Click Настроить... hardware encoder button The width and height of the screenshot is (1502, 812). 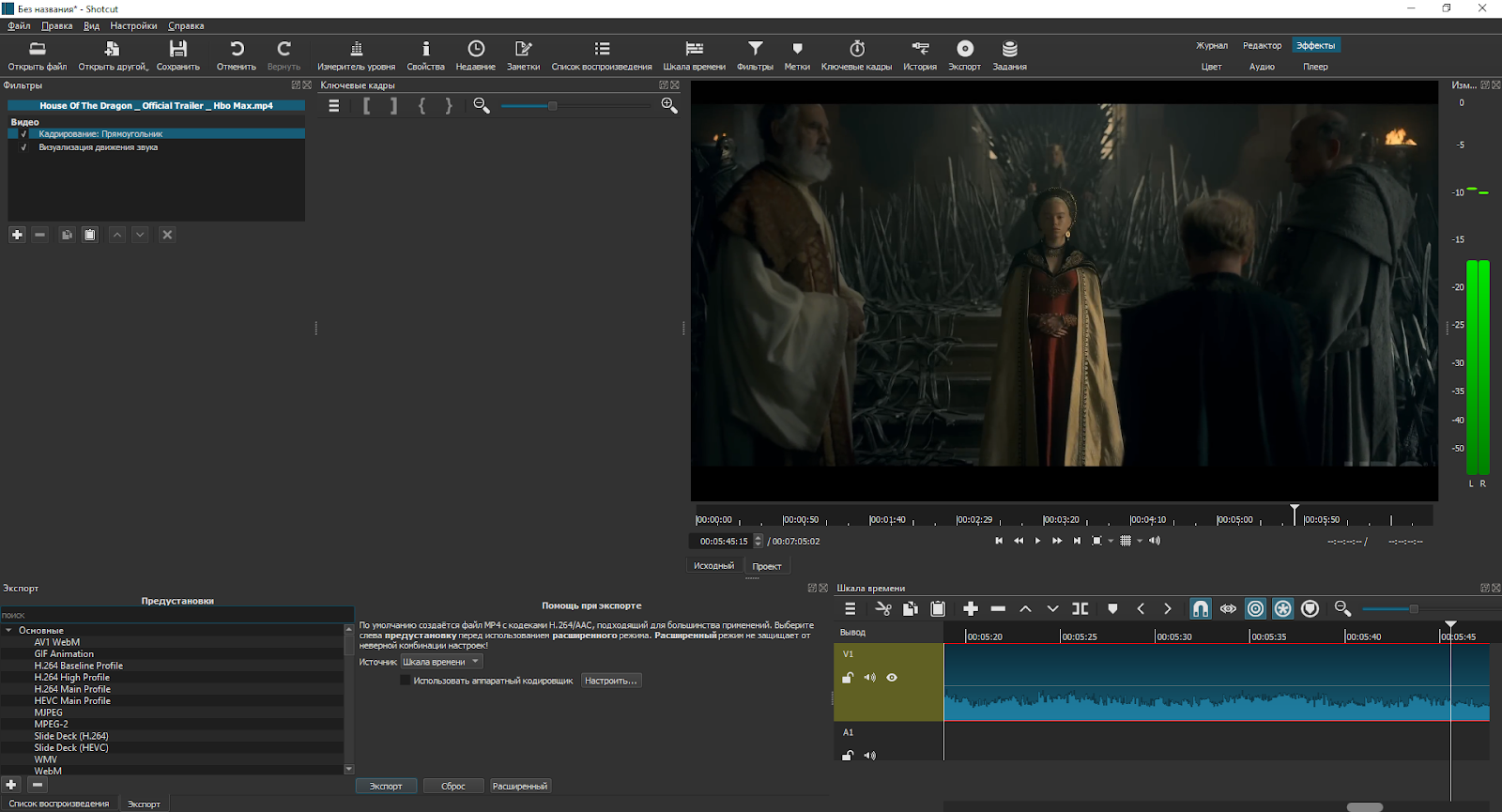point(611,681)
